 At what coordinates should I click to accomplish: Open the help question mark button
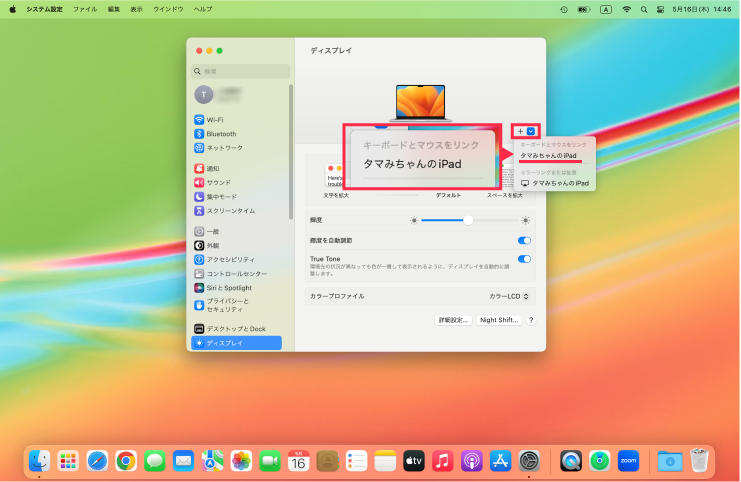[531, 320]
